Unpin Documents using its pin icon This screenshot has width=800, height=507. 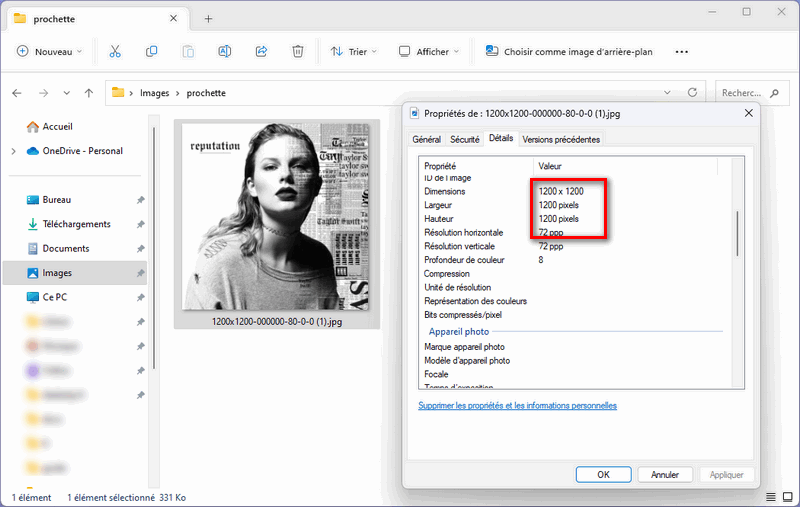coord(140,249)
